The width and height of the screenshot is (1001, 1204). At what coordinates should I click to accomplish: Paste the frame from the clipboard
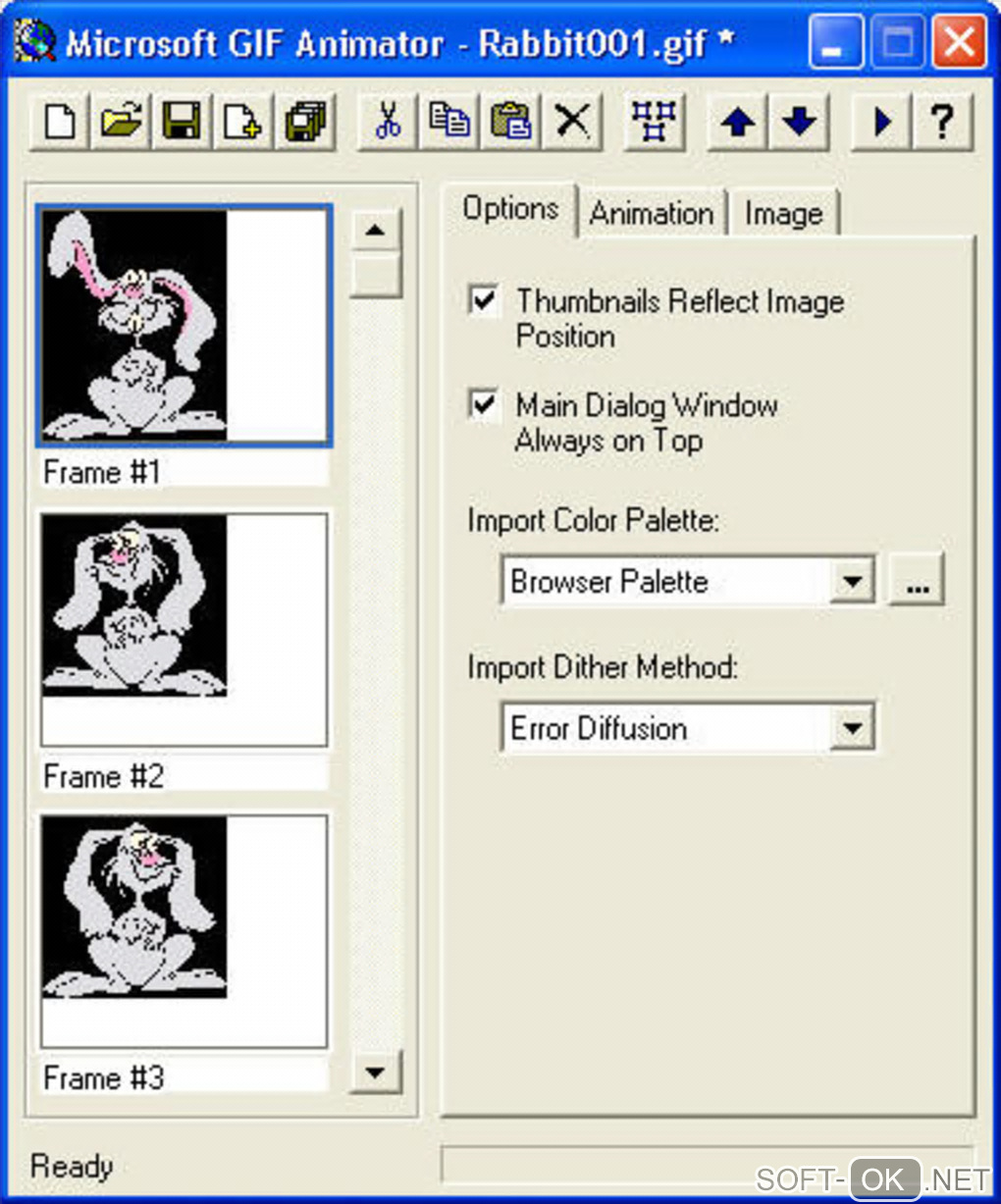point(510,122)
